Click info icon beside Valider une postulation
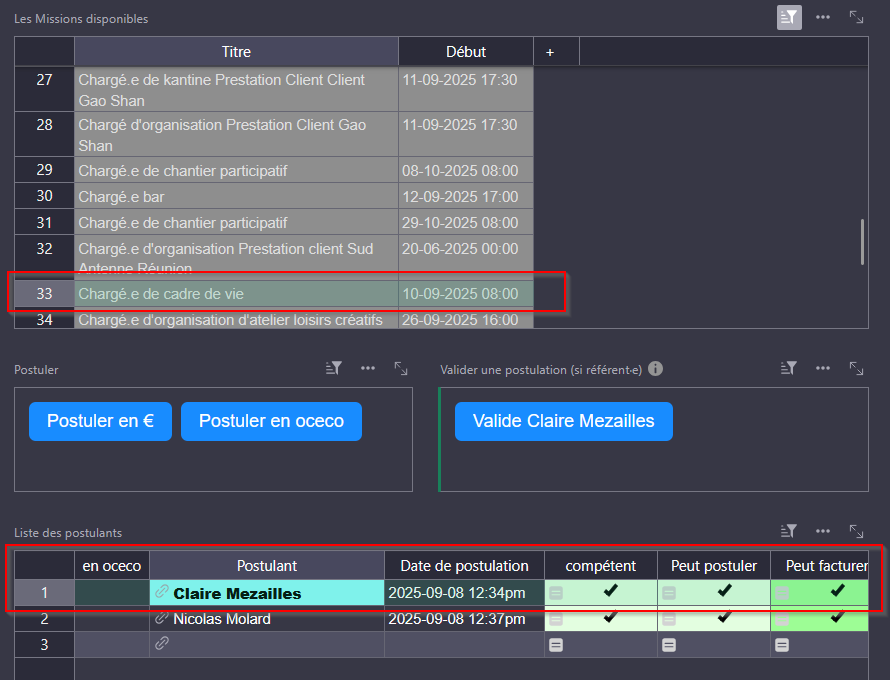Image resolution: width=890 pixels, height=680 pixels. (655, 369)
